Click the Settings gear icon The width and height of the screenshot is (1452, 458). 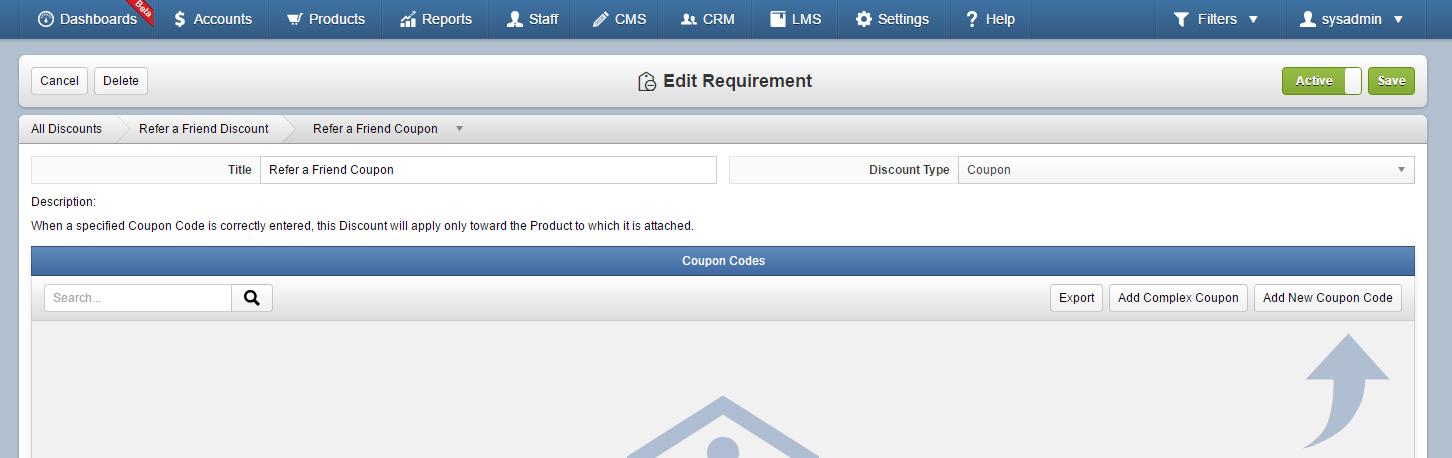pyautogui.click(x=864, y=19)
